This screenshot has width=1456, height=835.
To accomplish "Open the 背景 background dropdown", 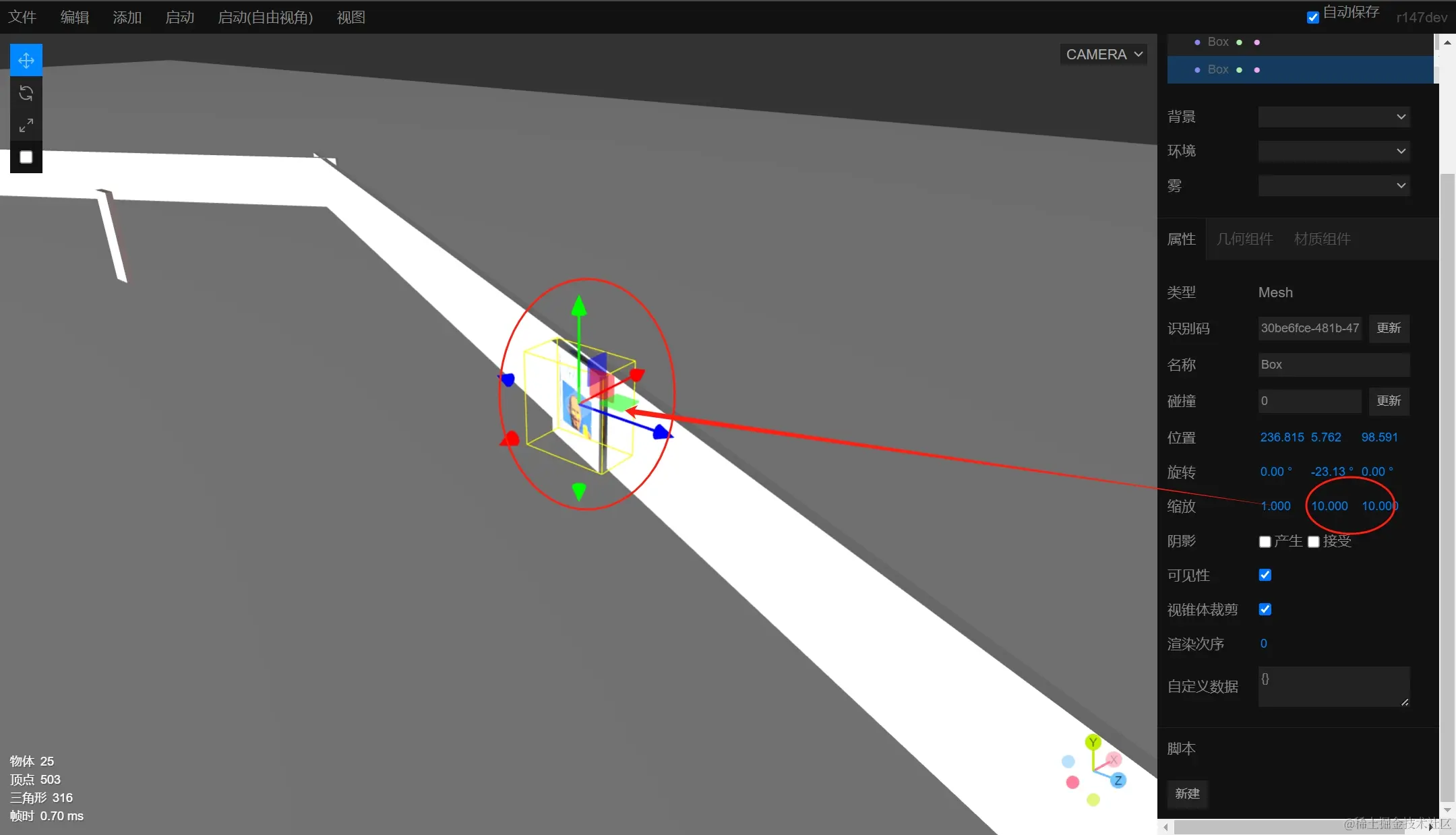I will 1333,117.
